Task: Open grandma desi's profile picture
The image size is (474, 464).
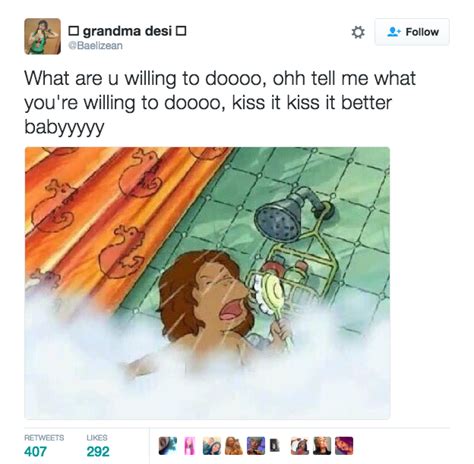Action: point(43,36)
